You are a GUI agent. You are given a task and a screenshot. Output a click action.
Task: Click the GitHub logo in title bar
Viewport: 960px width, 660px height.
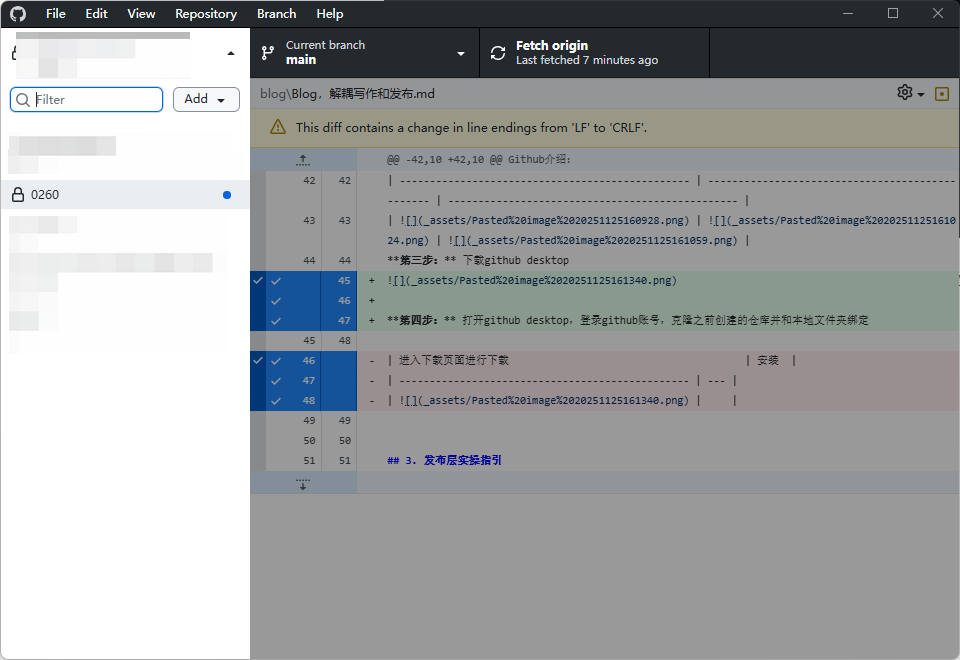click(18, 14)
